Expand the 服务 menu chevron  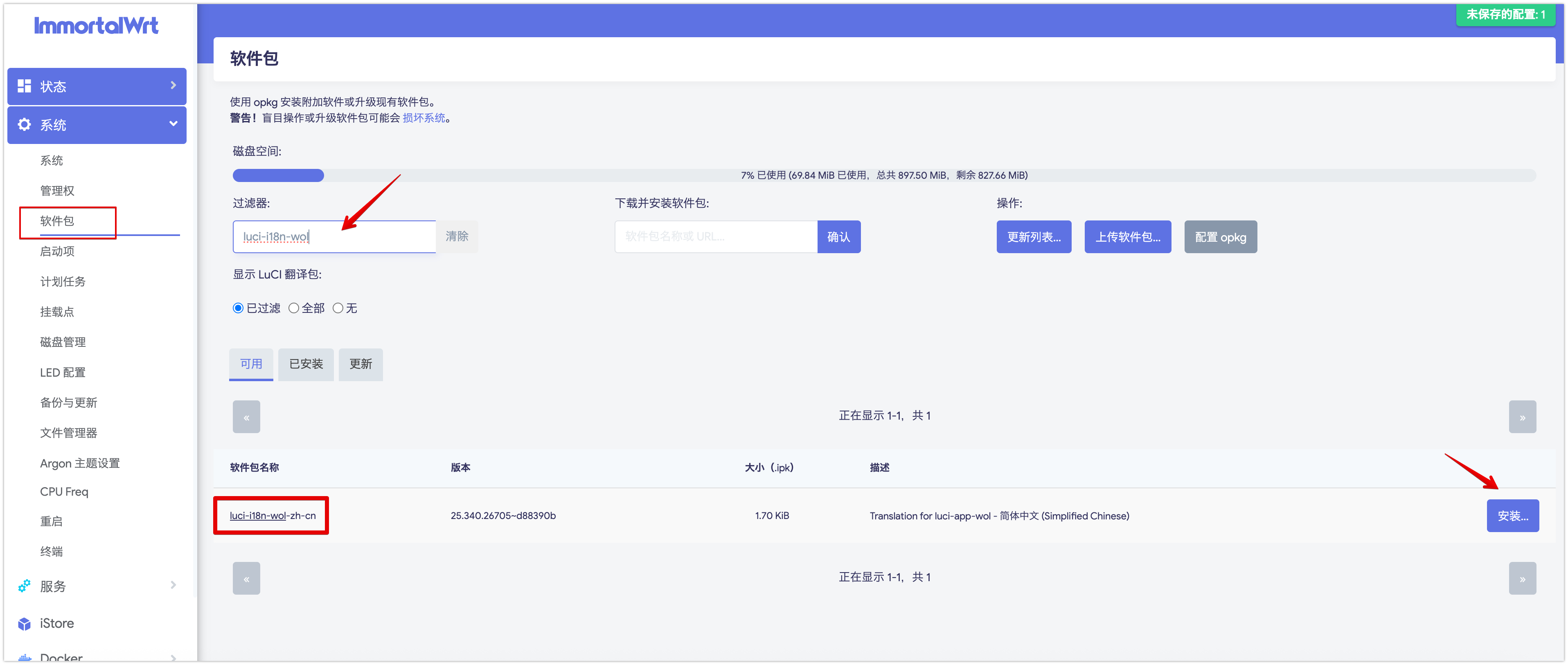pyautogui.click(x=173, y=585)
